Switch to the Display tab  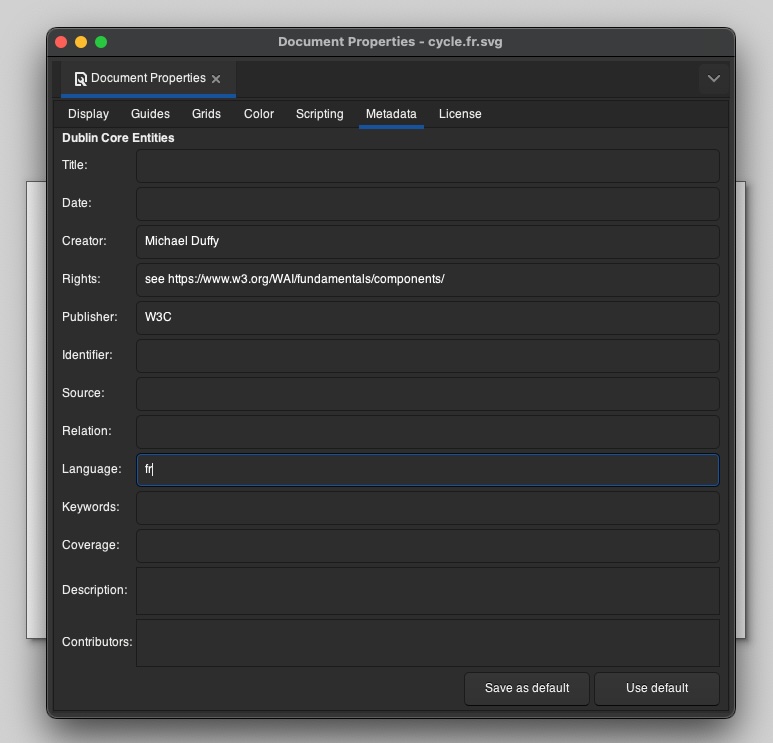pos(88,114)
